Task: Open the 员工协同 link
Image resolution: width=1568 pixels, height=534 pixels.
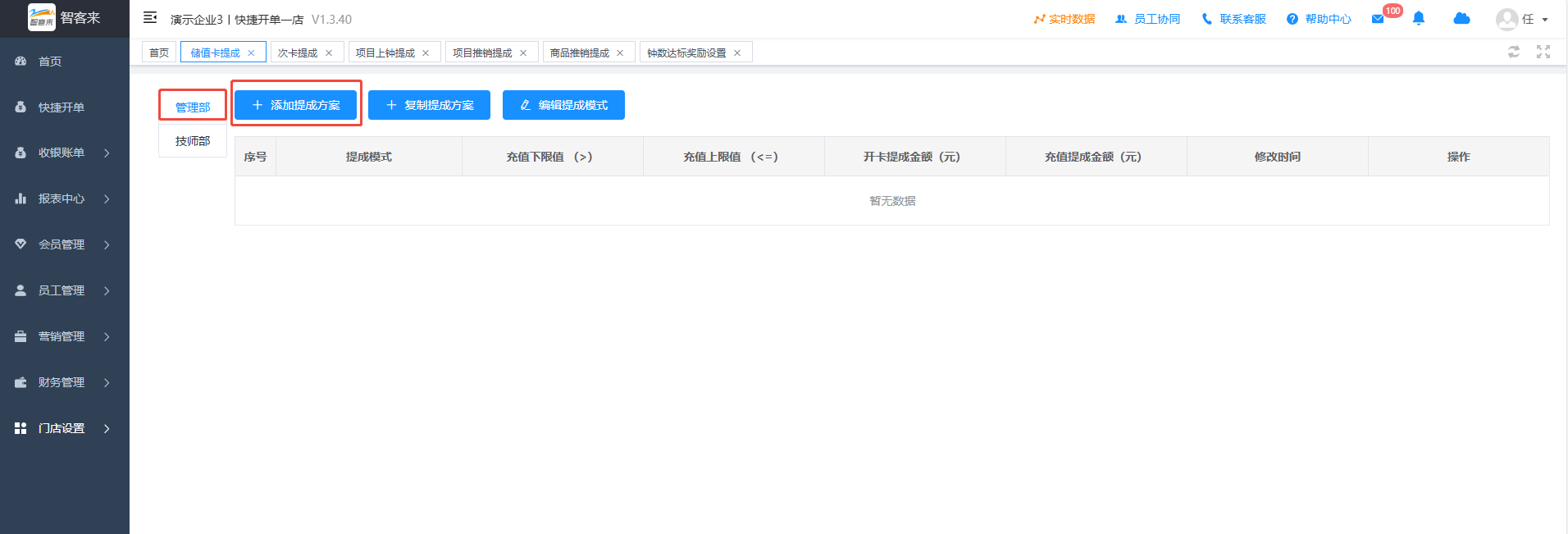Action: click(x=1148, y=19)
